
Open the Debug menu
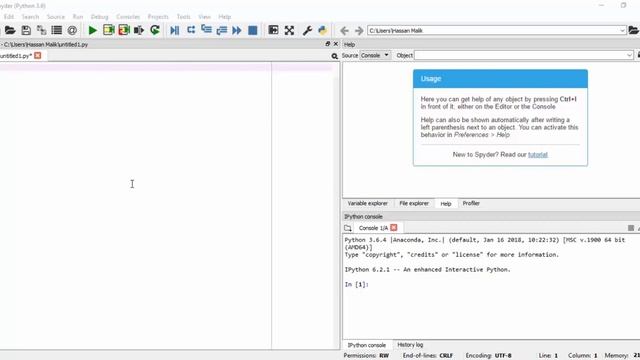click(100, 17)
